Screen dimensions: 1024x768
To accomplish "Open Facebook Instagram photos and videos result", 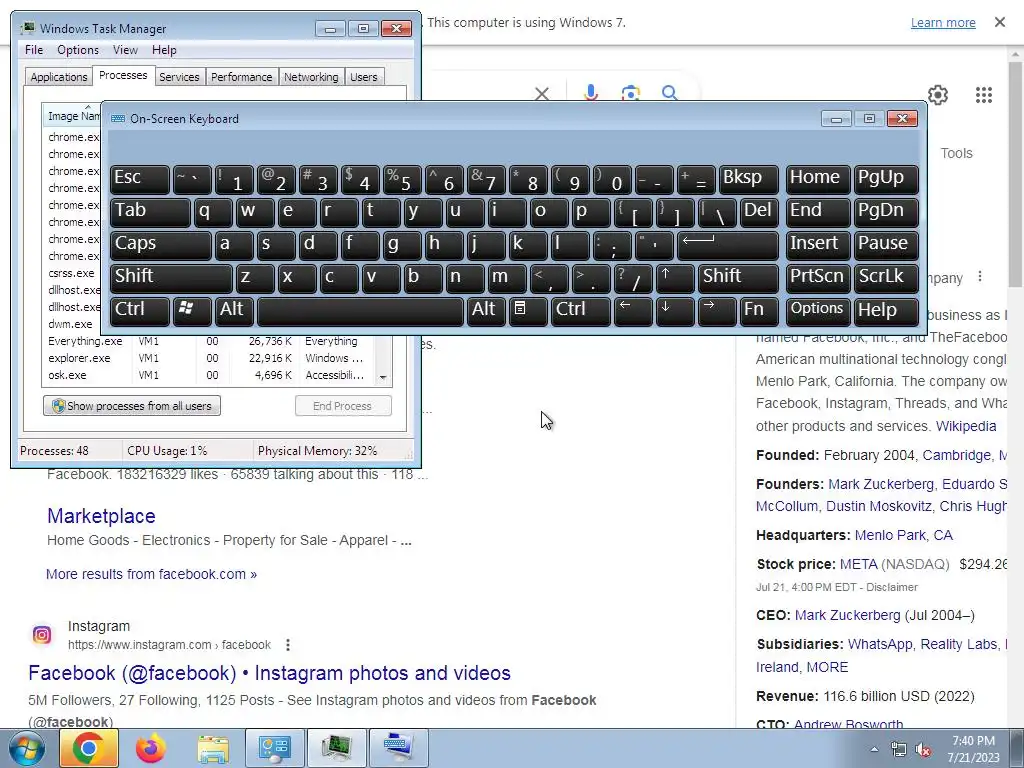I will click(x=270, y=673).
